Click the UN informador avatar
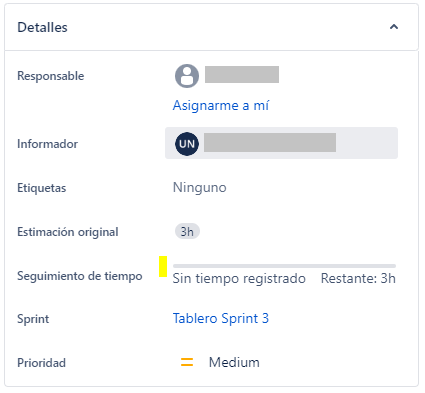The image size is (425, 393). click(187, 143)
